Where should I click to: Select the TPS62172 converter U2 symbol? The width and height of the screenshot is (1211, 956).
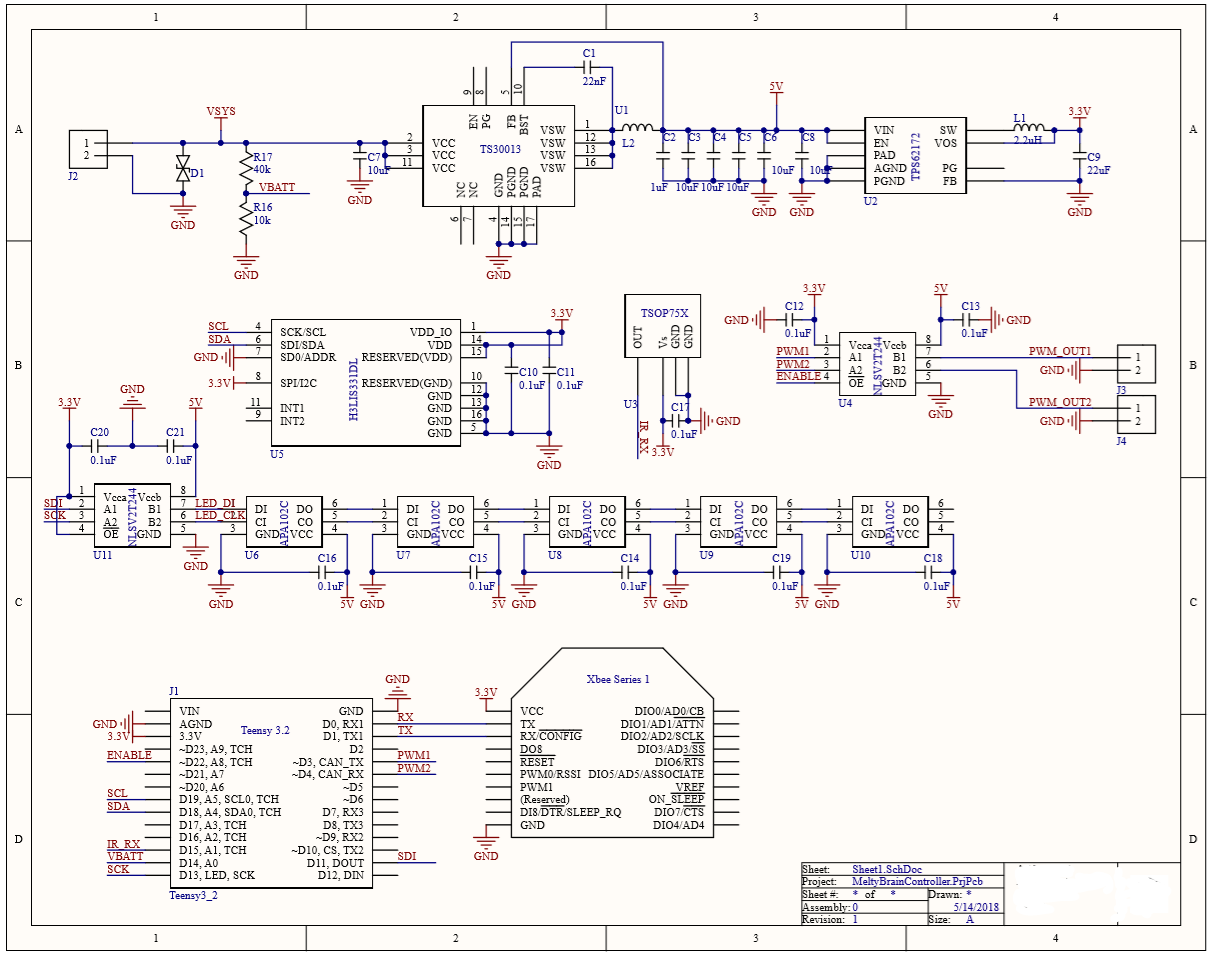[x=917, y=155]
